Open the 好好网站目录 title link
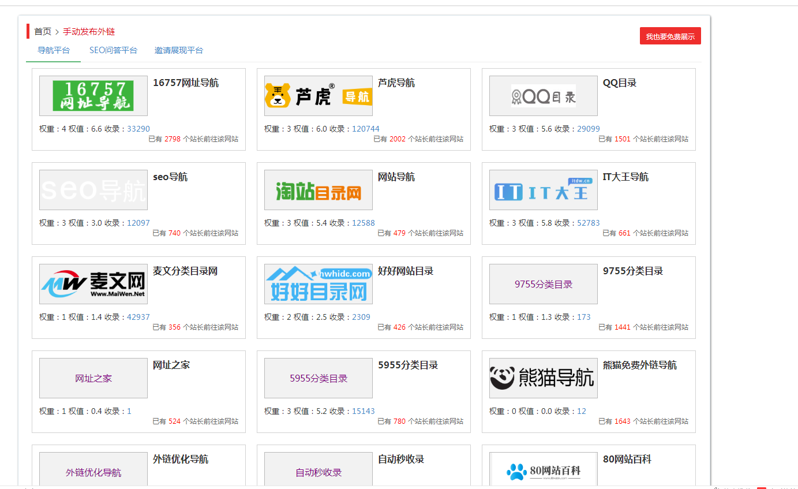 pos(406,271)
